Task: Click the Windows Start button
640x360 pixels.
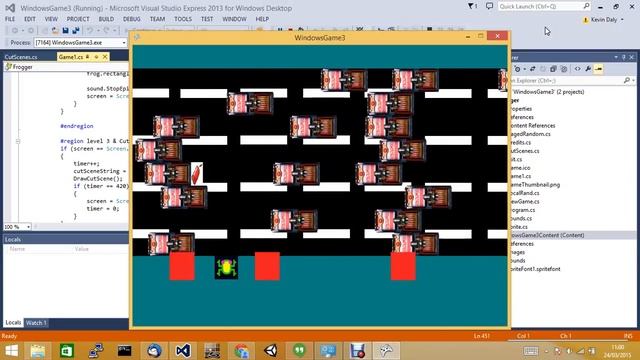Action: pos(11,351)
